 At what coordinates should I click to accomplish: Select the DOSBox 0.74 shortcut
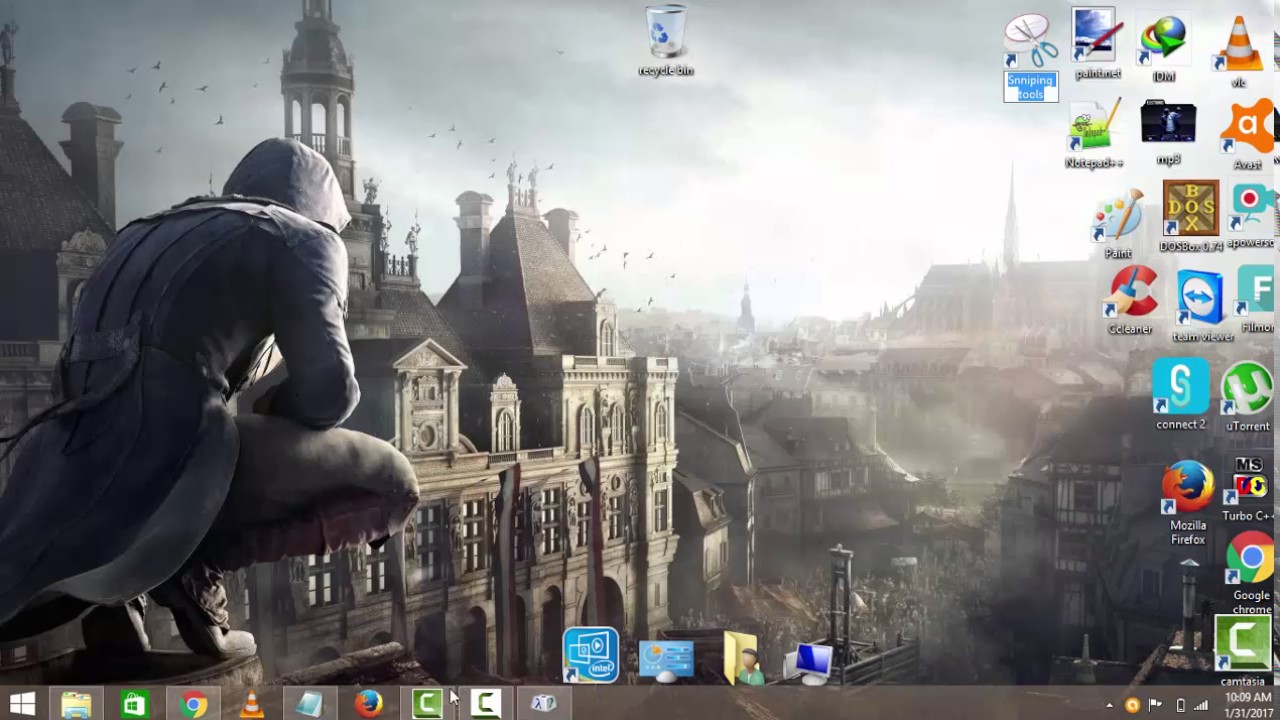(1190, 216)
